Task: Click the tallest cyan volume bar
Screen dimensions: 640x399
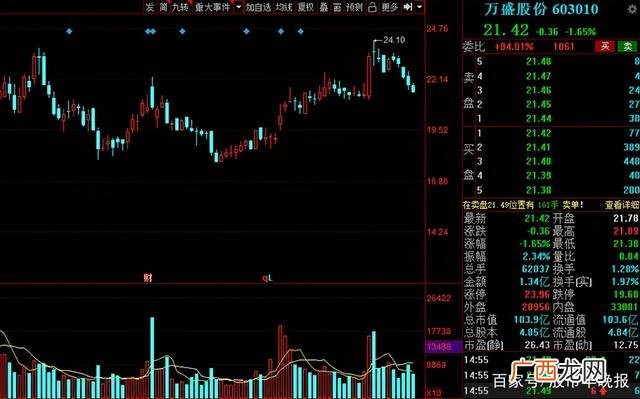Action: point(152,357)
